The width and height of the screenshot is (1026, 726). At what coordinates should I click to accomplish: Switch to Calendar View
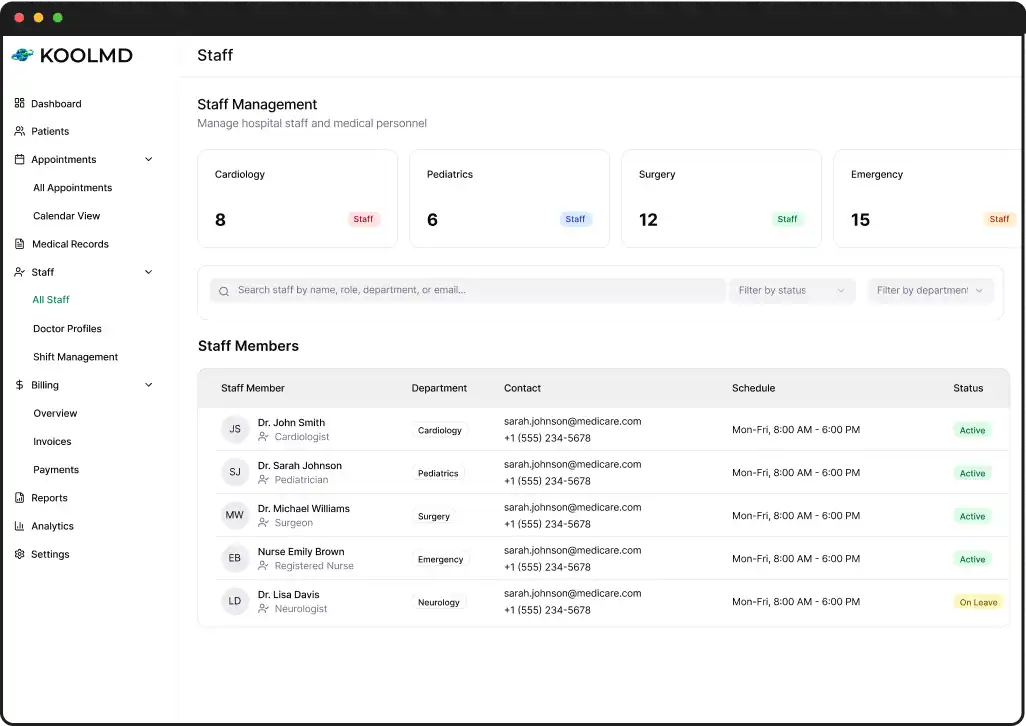(x=67, y=216)
